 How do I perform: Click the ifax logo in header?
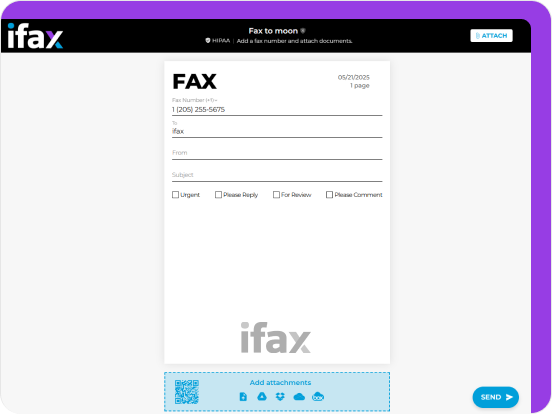coord(35,36)
